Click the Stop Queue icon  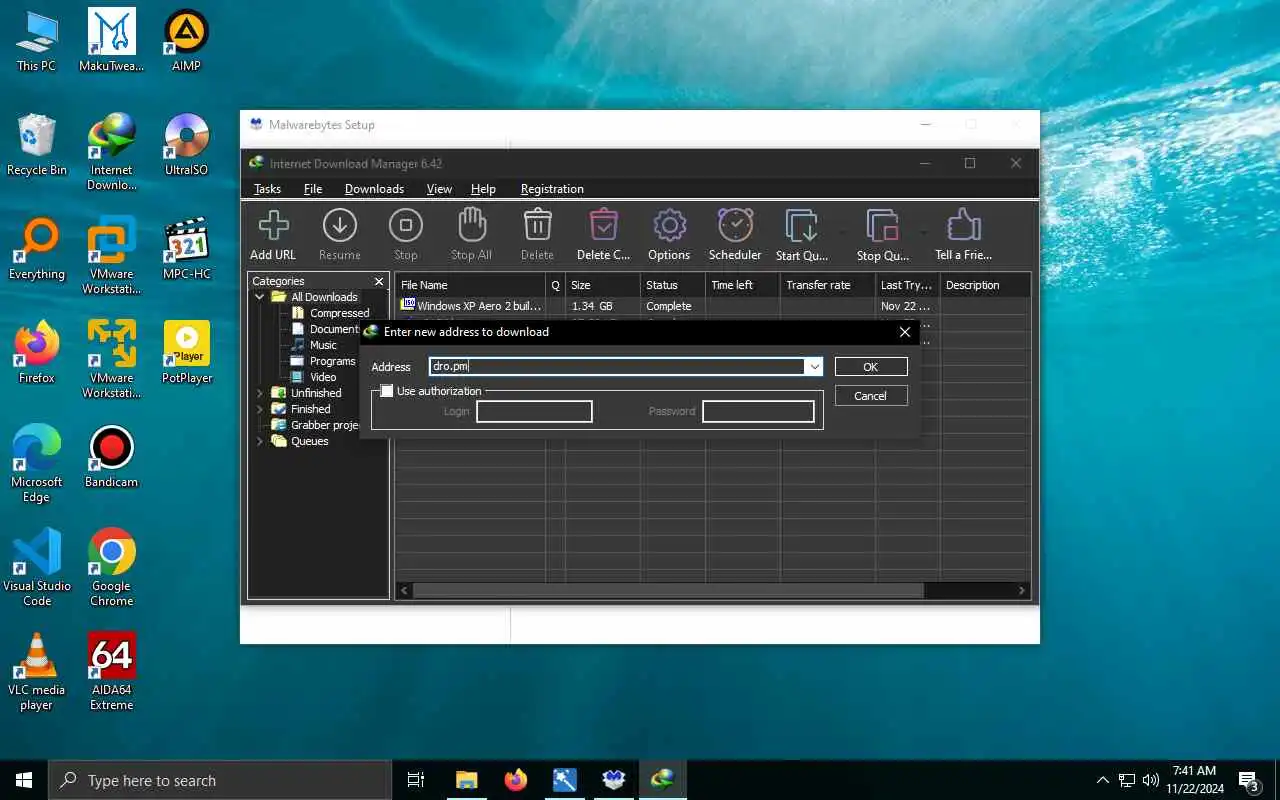click(x=883, y=226)
